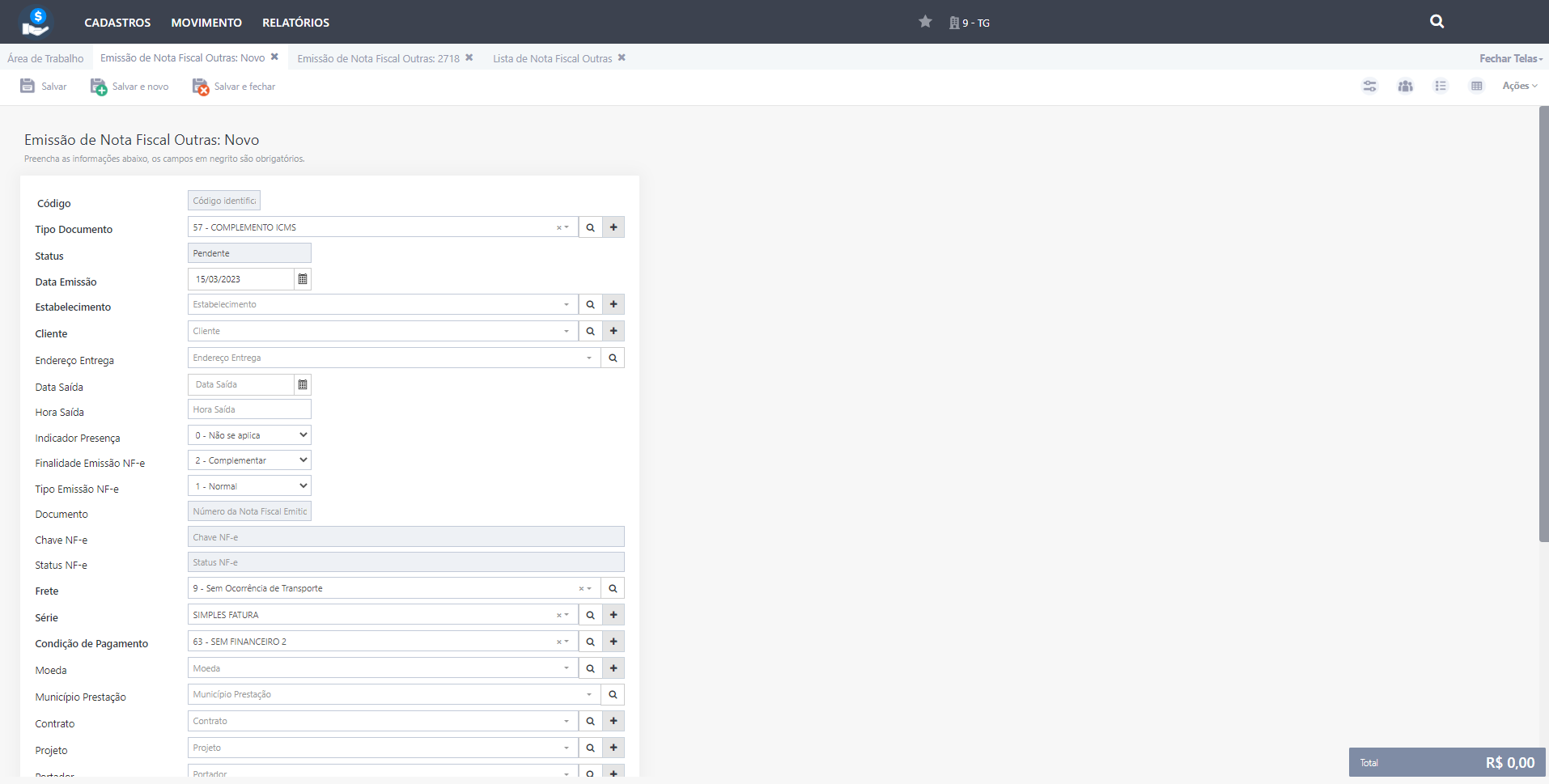Open the MOVIMENTO menu

pyautogui.click(x=206, y=23)
